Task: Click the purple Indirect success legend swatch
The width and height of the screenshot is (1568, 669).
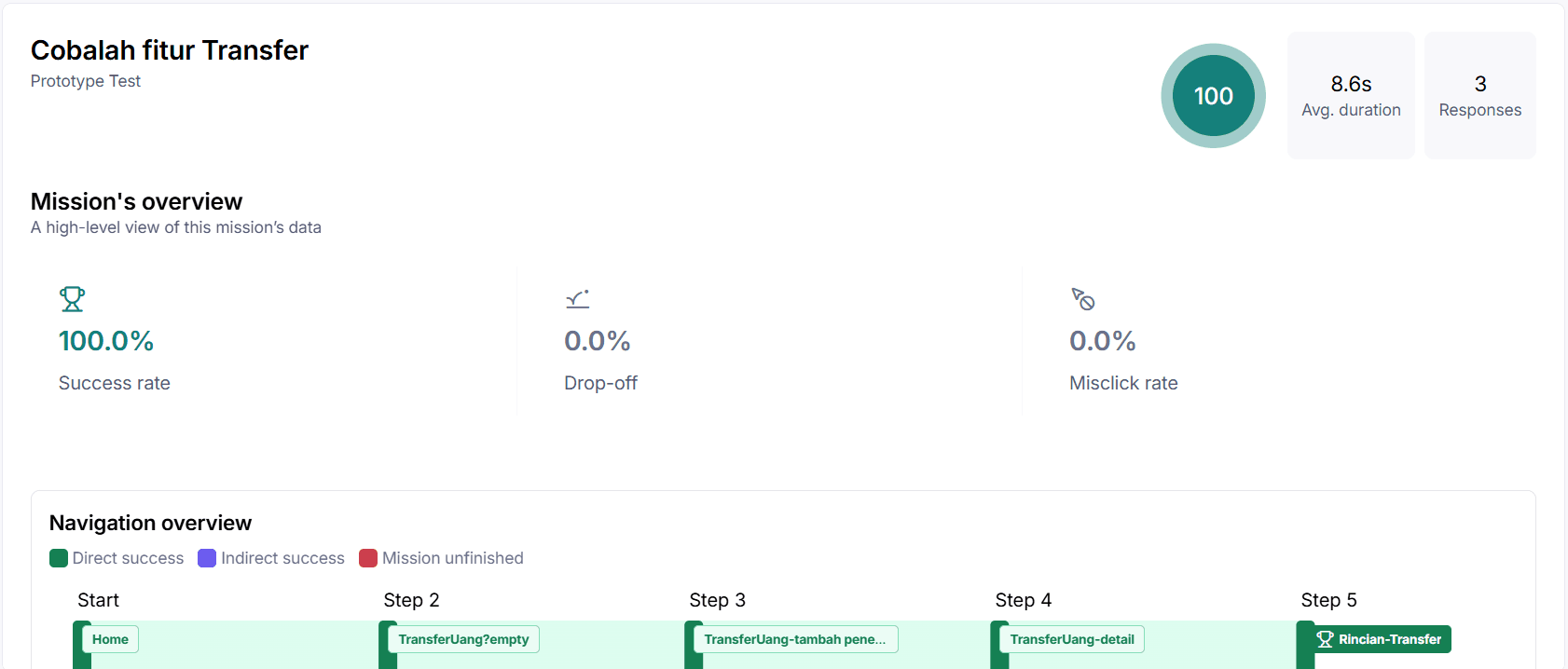Action: (x=207, y=558)
